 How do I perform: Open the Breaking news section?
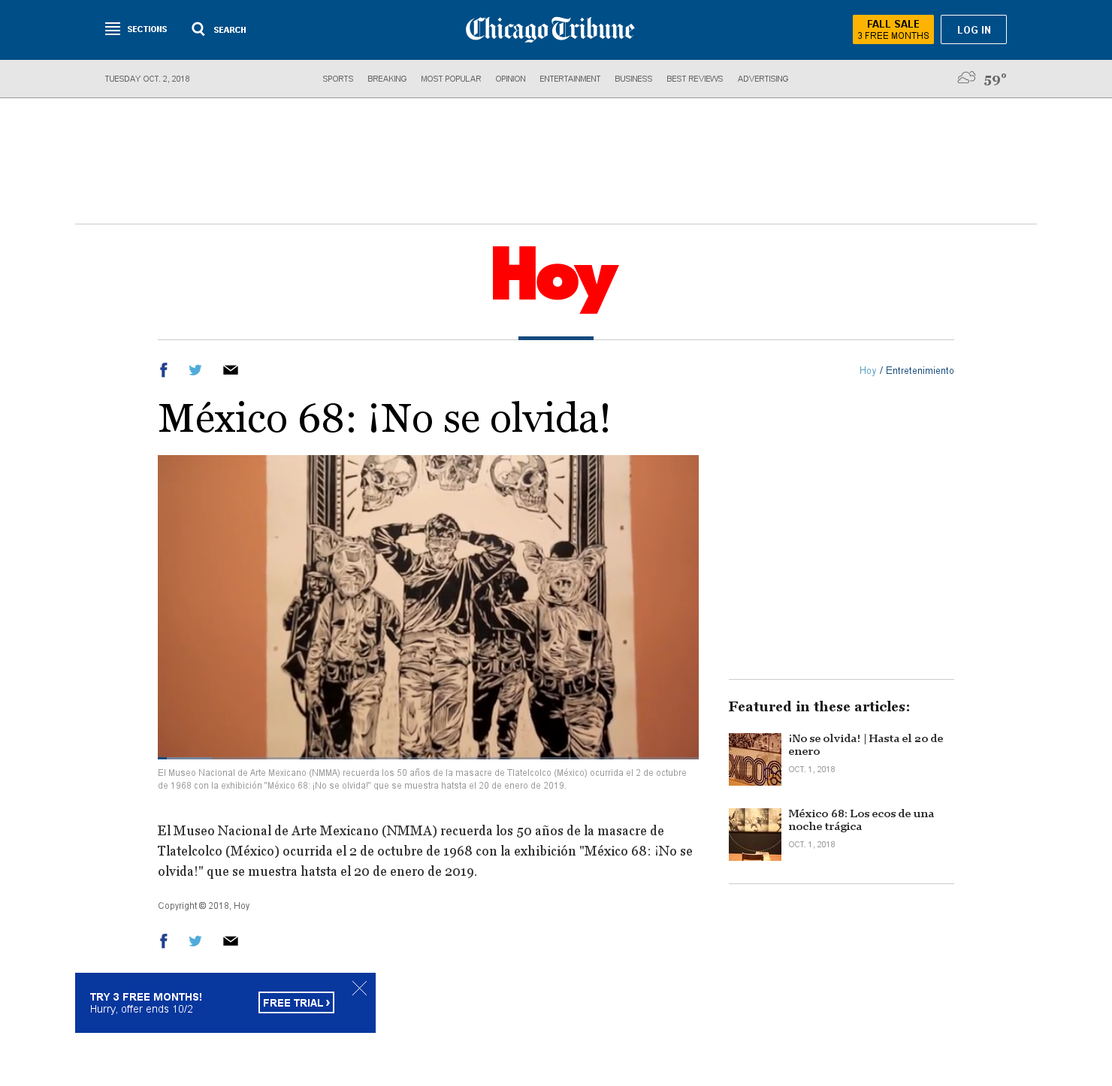point(387,79)
